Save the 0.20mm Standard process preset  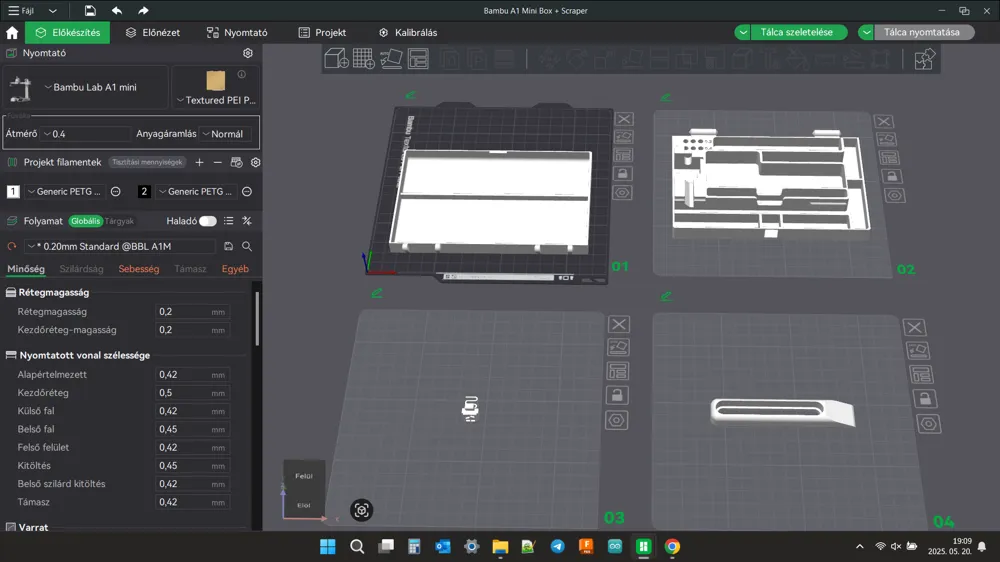point(228,246)
